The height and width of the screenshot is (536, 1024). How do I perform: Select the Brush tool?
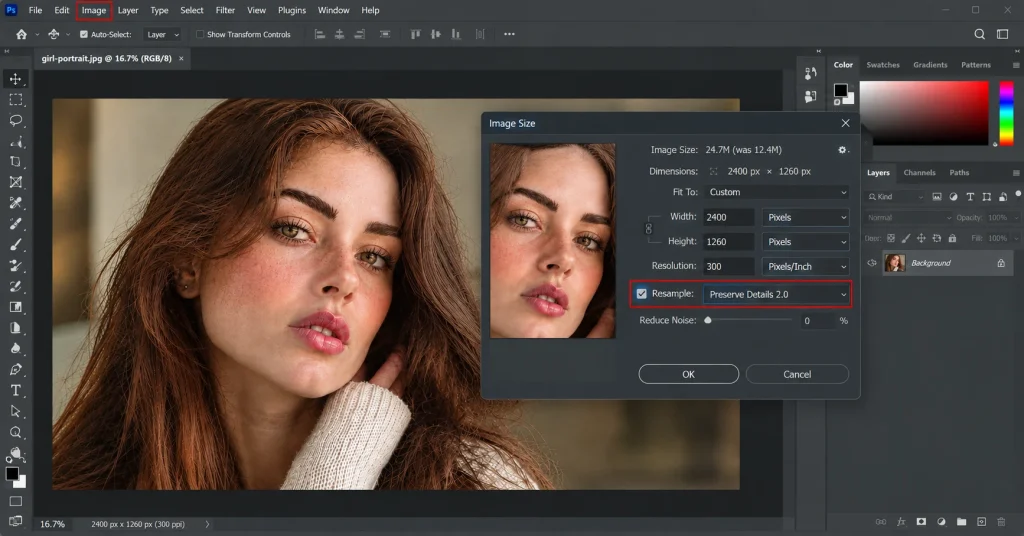pos(15,245)
